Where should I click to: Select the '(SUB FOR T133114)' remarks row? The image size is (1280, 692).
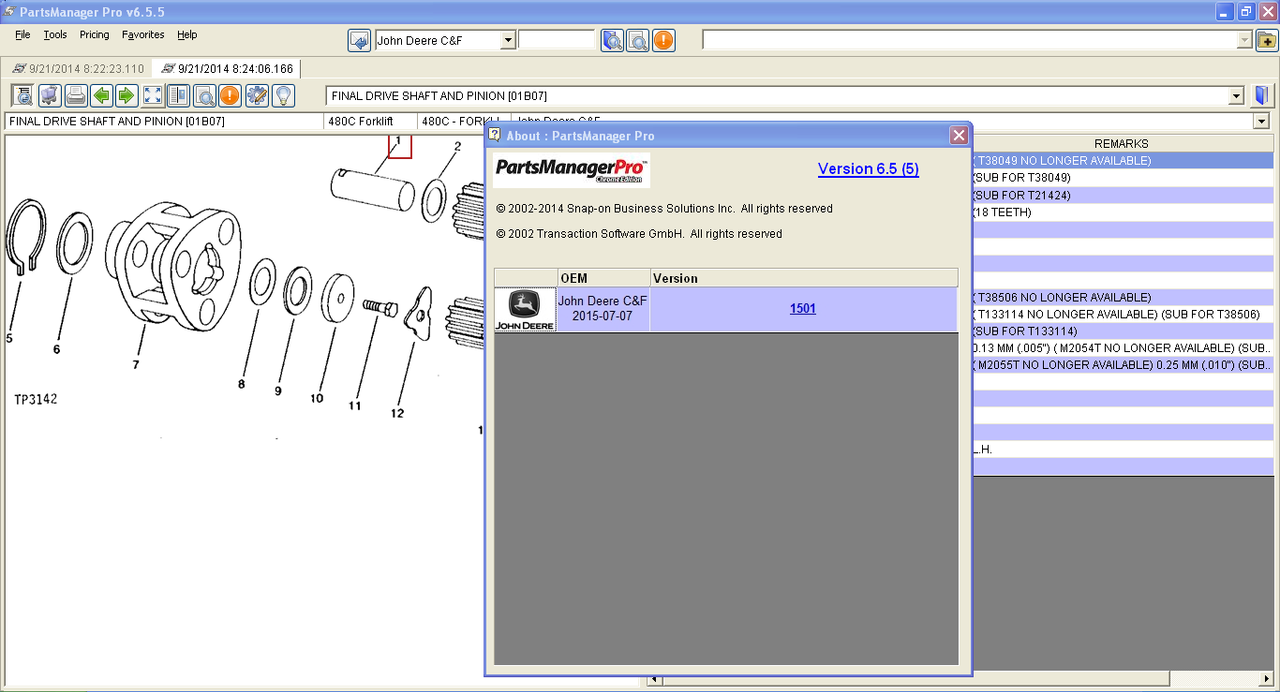(x=1121, y=331)
